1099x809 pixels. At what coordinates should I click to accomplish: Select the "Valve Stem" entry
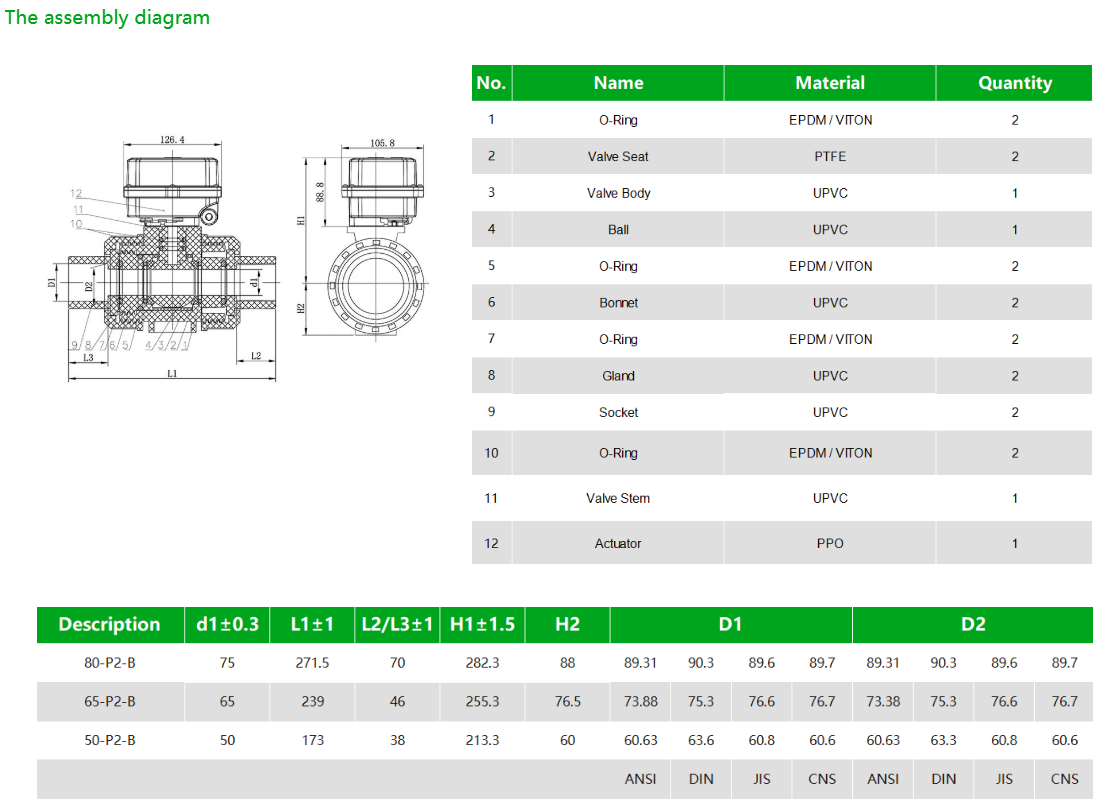point(618,498)
